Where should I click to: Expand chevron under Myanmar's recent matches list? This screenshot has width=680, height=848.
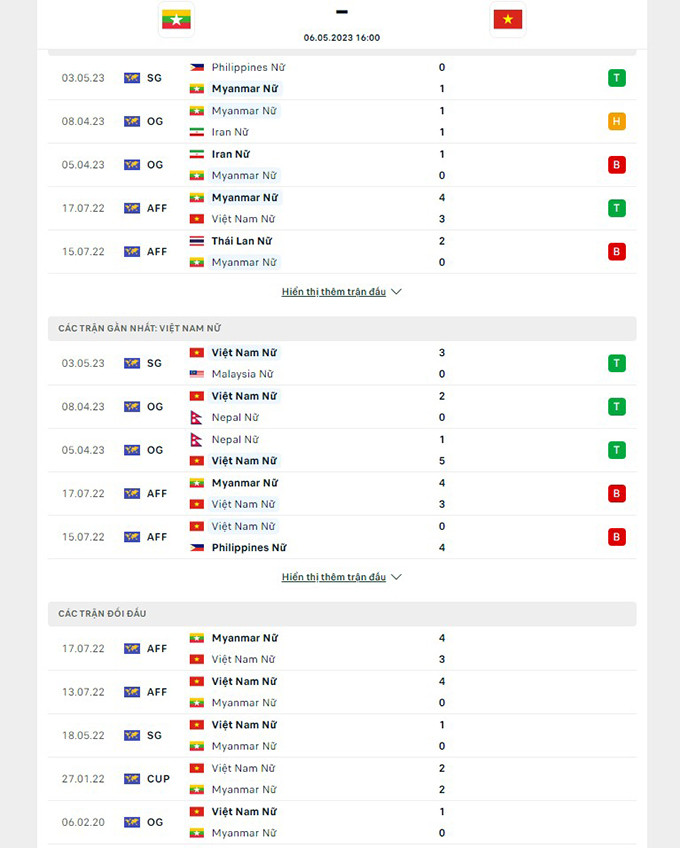(396, 292)
